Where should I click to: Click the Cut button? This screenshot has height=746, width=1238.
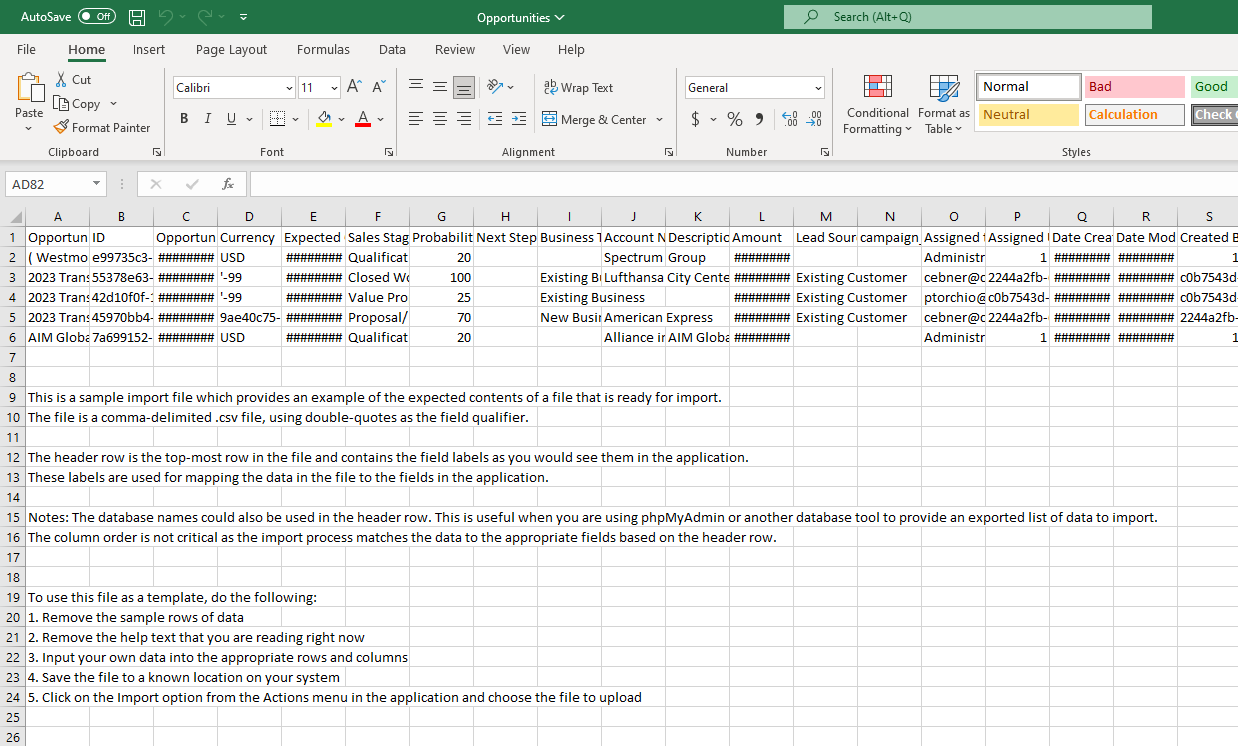[x=73, y=79]
